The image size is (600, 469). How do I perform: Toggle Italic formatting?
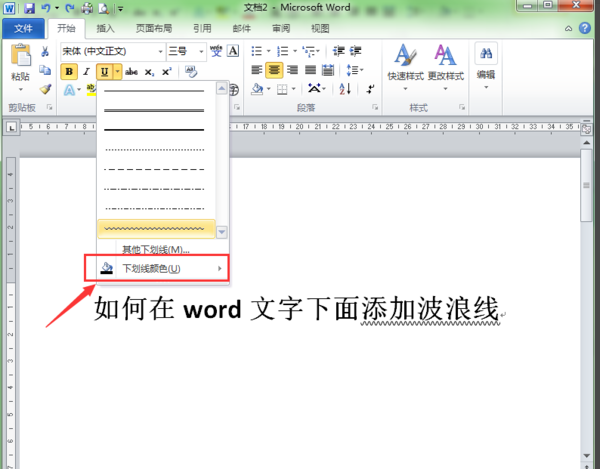(87, 72)
